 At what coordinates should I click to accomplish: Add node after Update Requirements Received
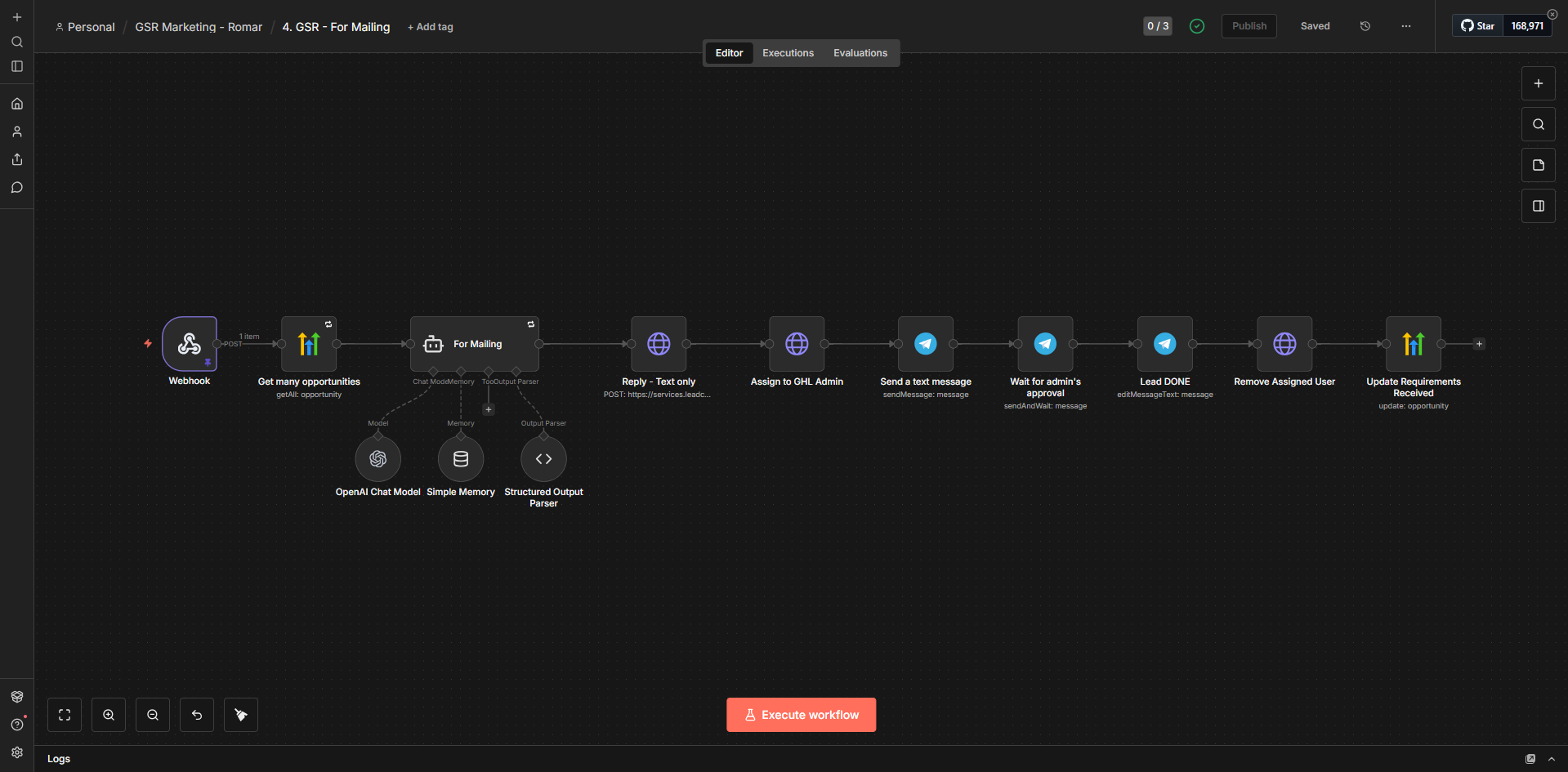coord(1479,344)
